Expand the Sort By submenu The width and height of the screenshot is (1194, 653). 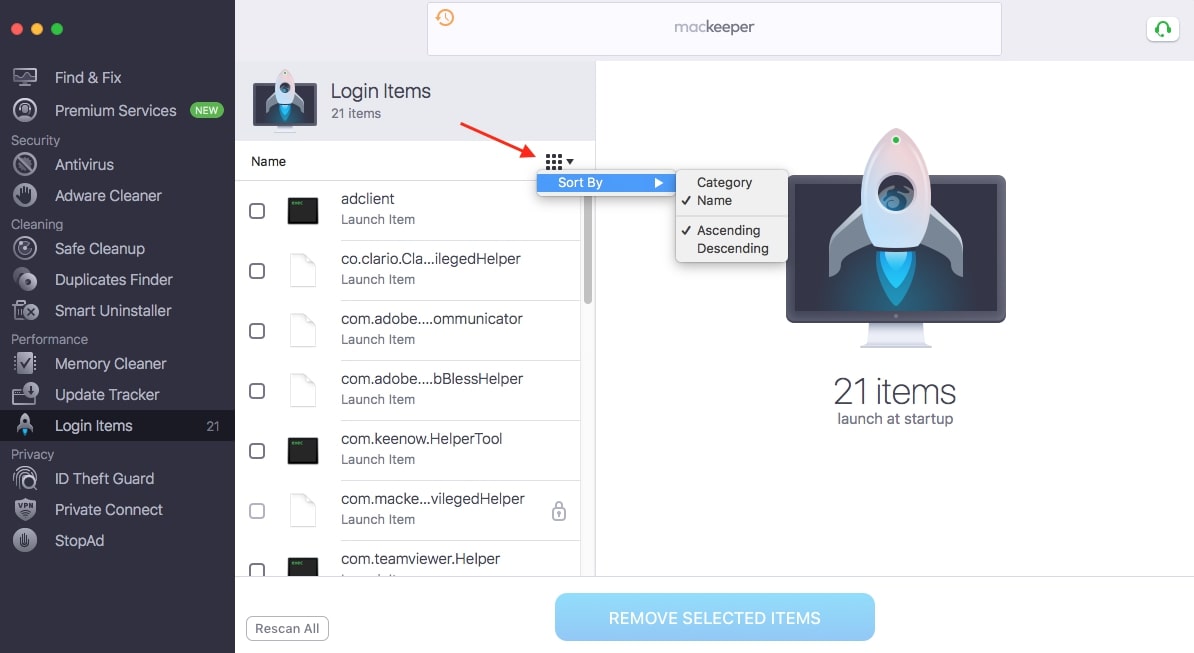[x=606, y=183]
